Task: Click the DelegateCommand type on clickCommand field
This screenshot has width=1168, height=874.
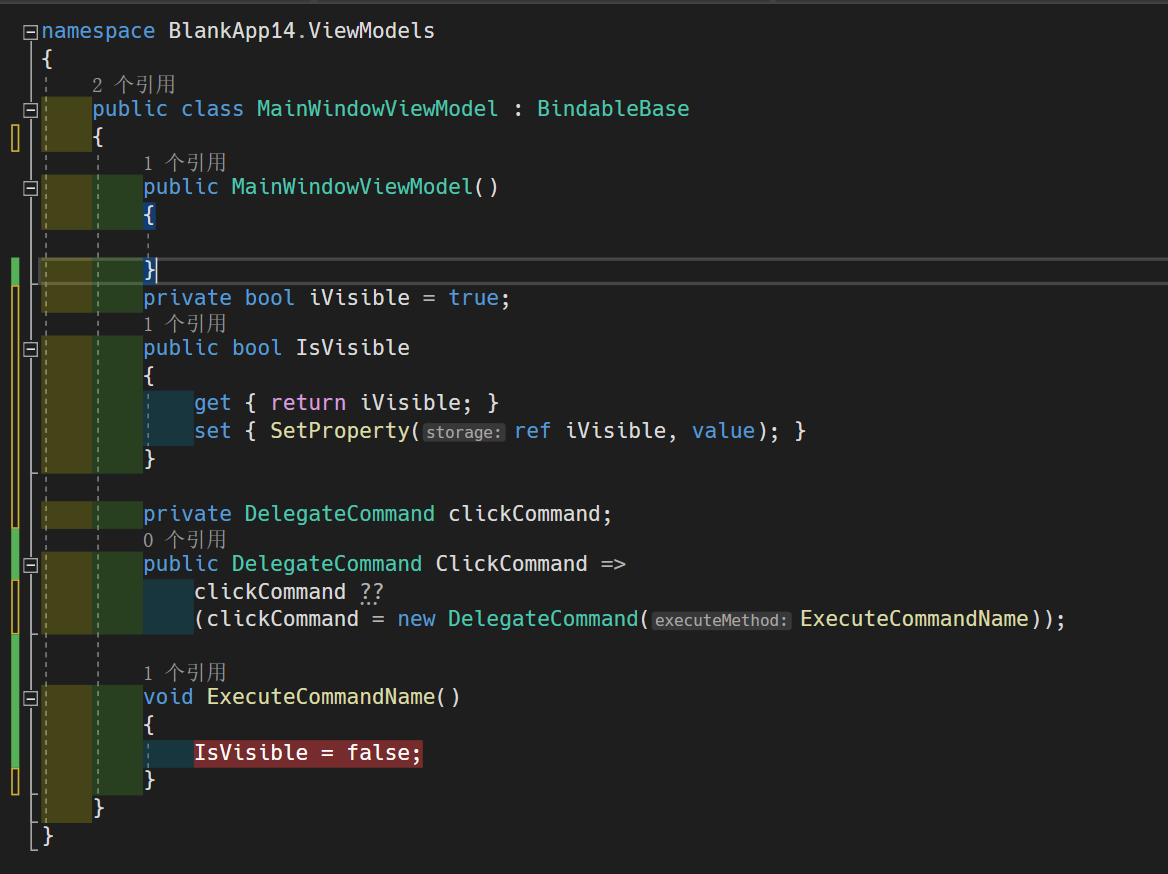Action: 339,513
